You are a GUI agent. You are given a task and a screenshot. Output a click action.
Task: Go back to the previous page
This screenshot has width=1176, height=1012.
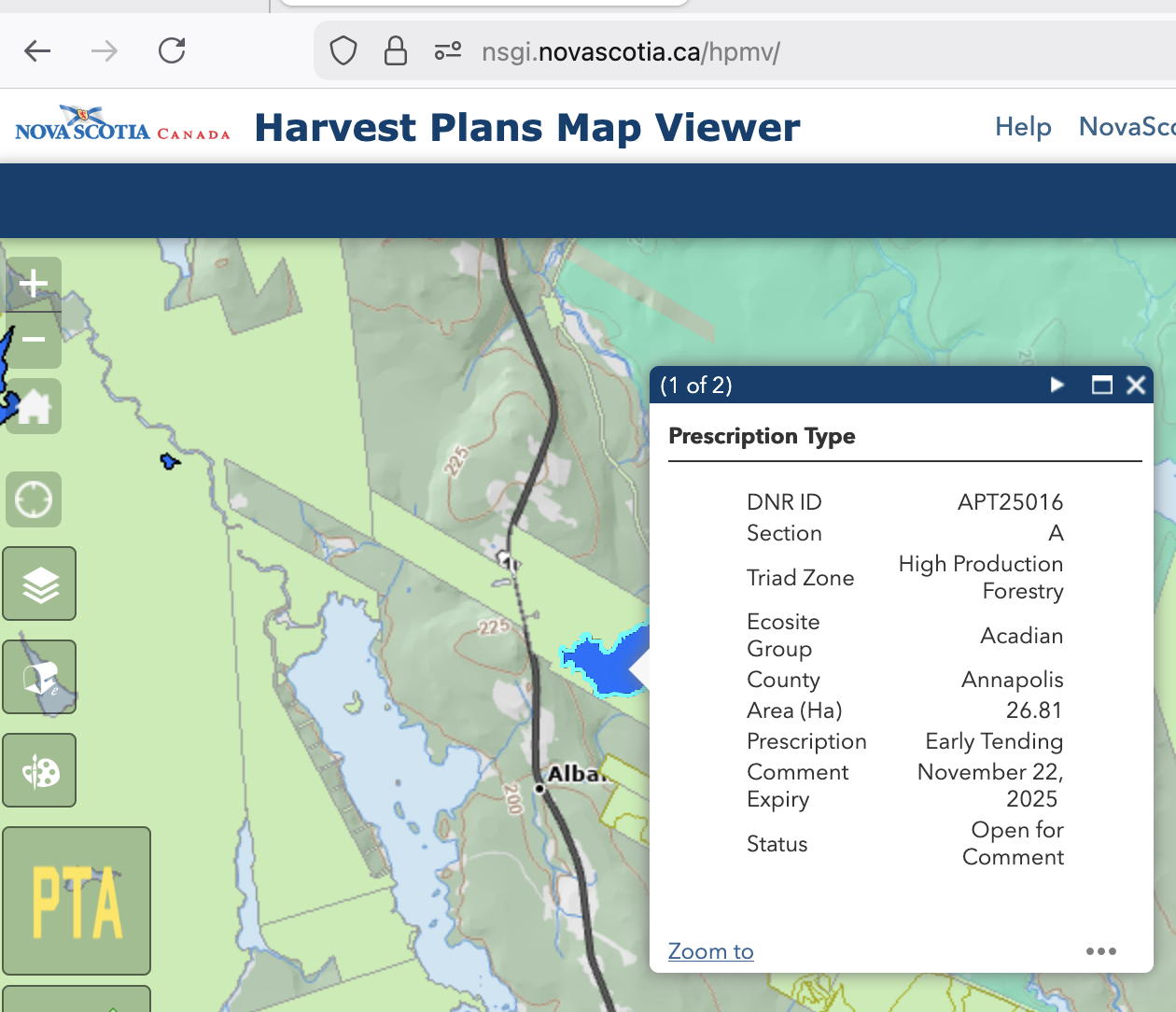(x=37, y=51)
